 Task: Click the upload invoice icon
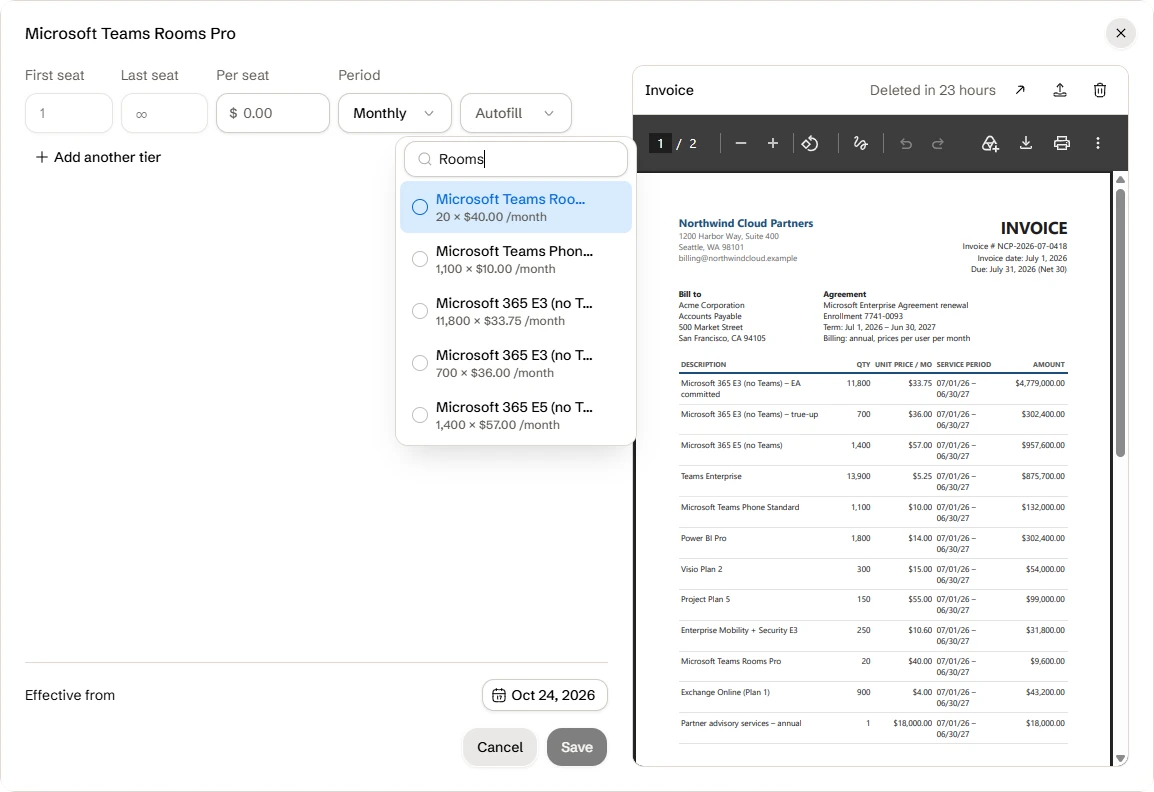1060,90
